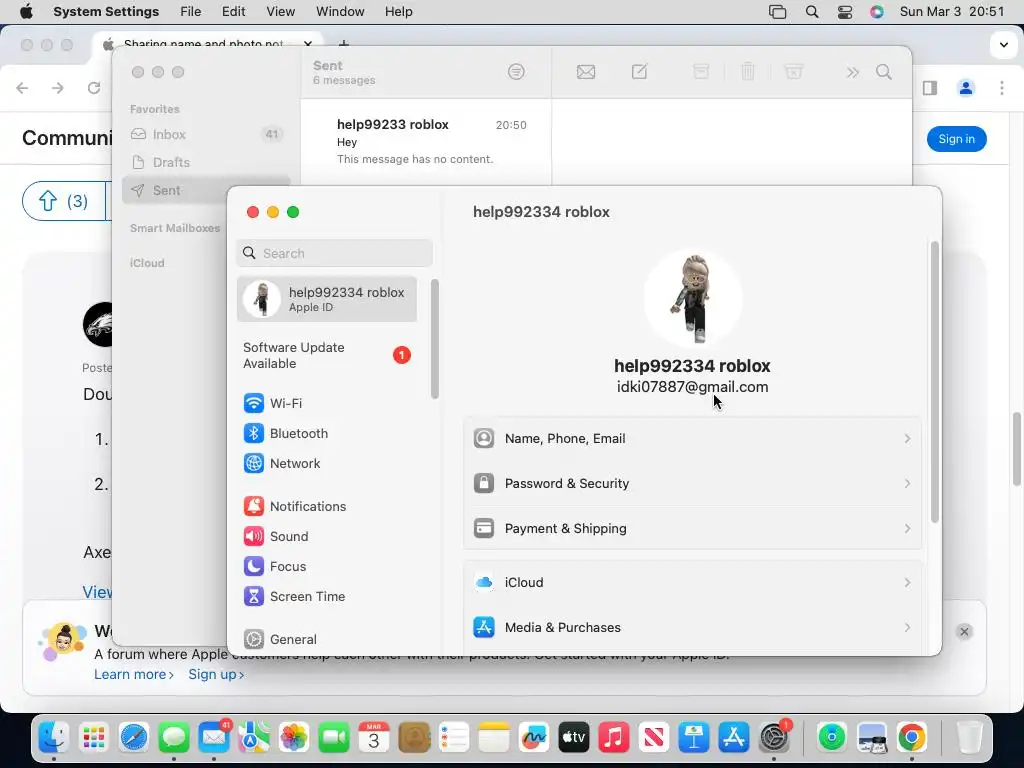Viewport: 1024px width, 768px height.
Task: Open Password & Security section
Action: tap(692, 483)
